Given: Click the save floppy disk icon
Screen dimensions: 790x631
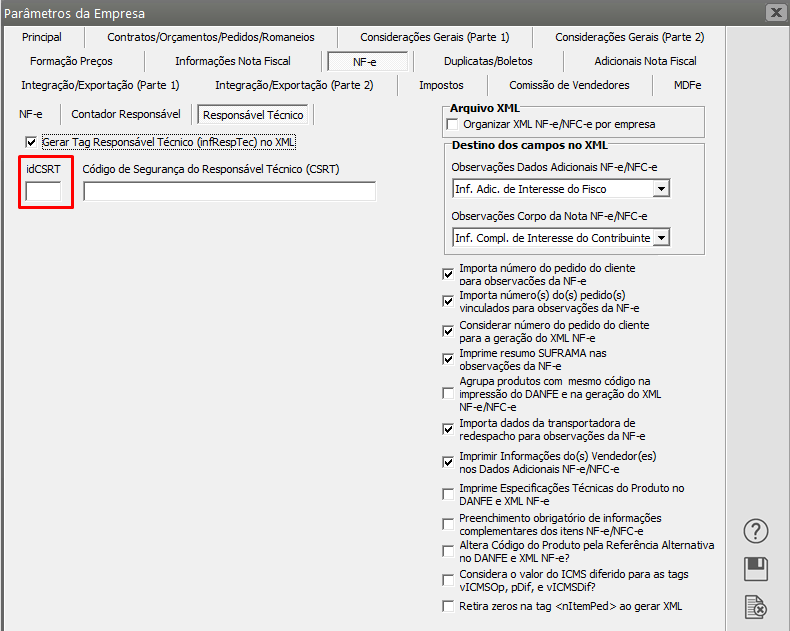Looking at the screenshot, I should 756,569.
